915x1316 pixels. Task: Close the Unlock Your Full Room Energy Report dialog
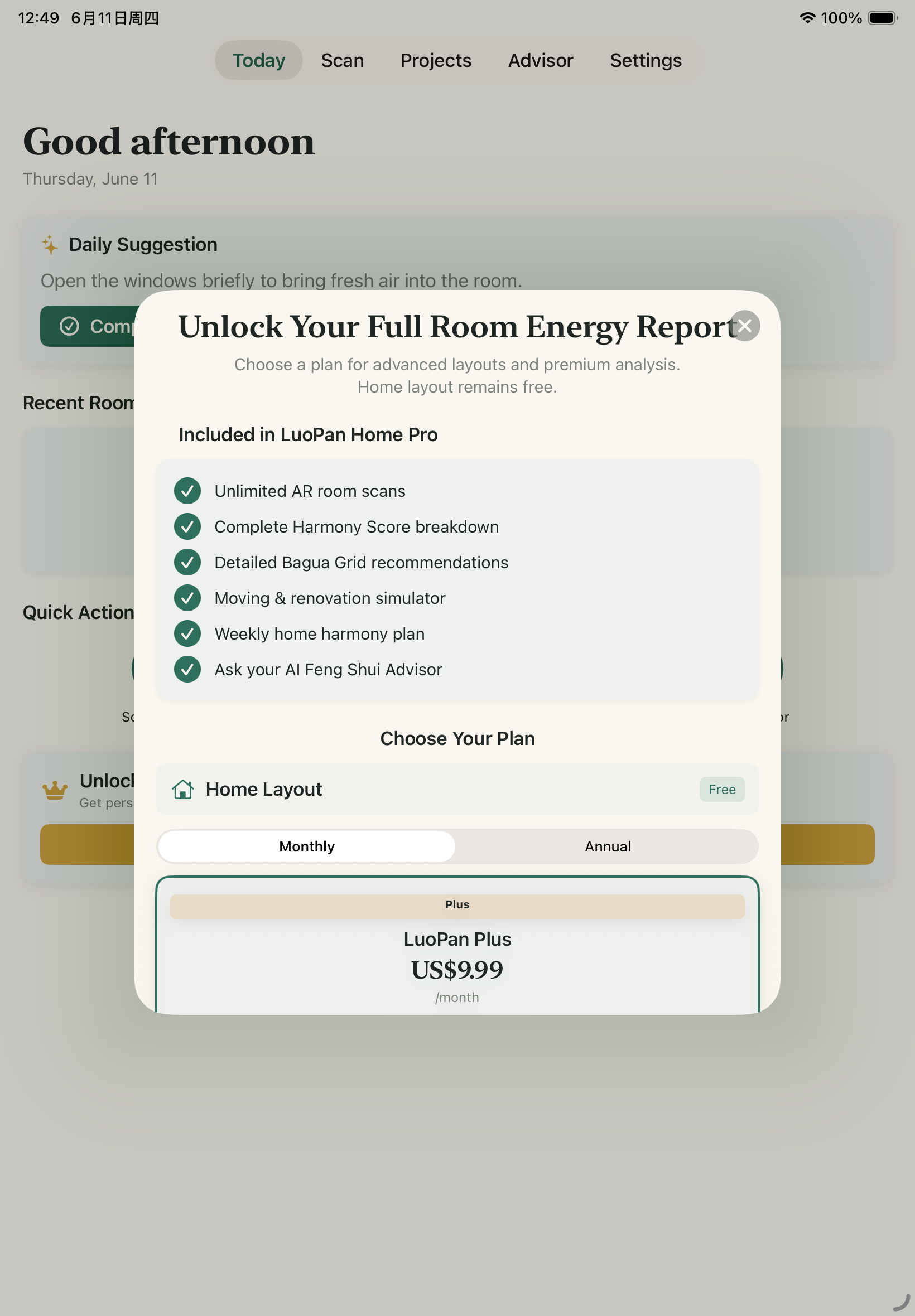click(744, 326)
